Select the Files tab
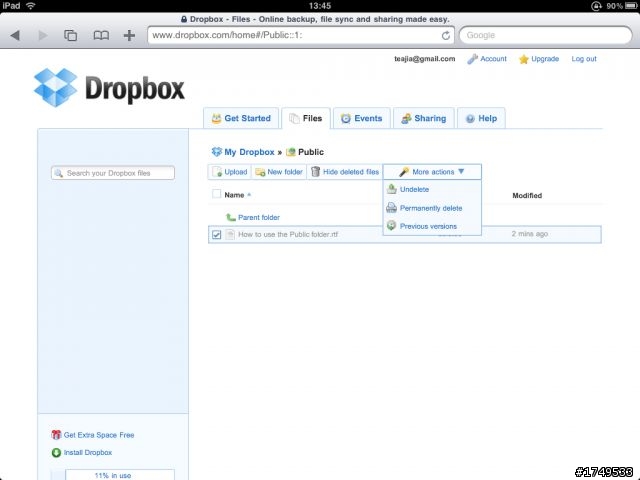This screenshot has width=640, height=480. [306, 118]
